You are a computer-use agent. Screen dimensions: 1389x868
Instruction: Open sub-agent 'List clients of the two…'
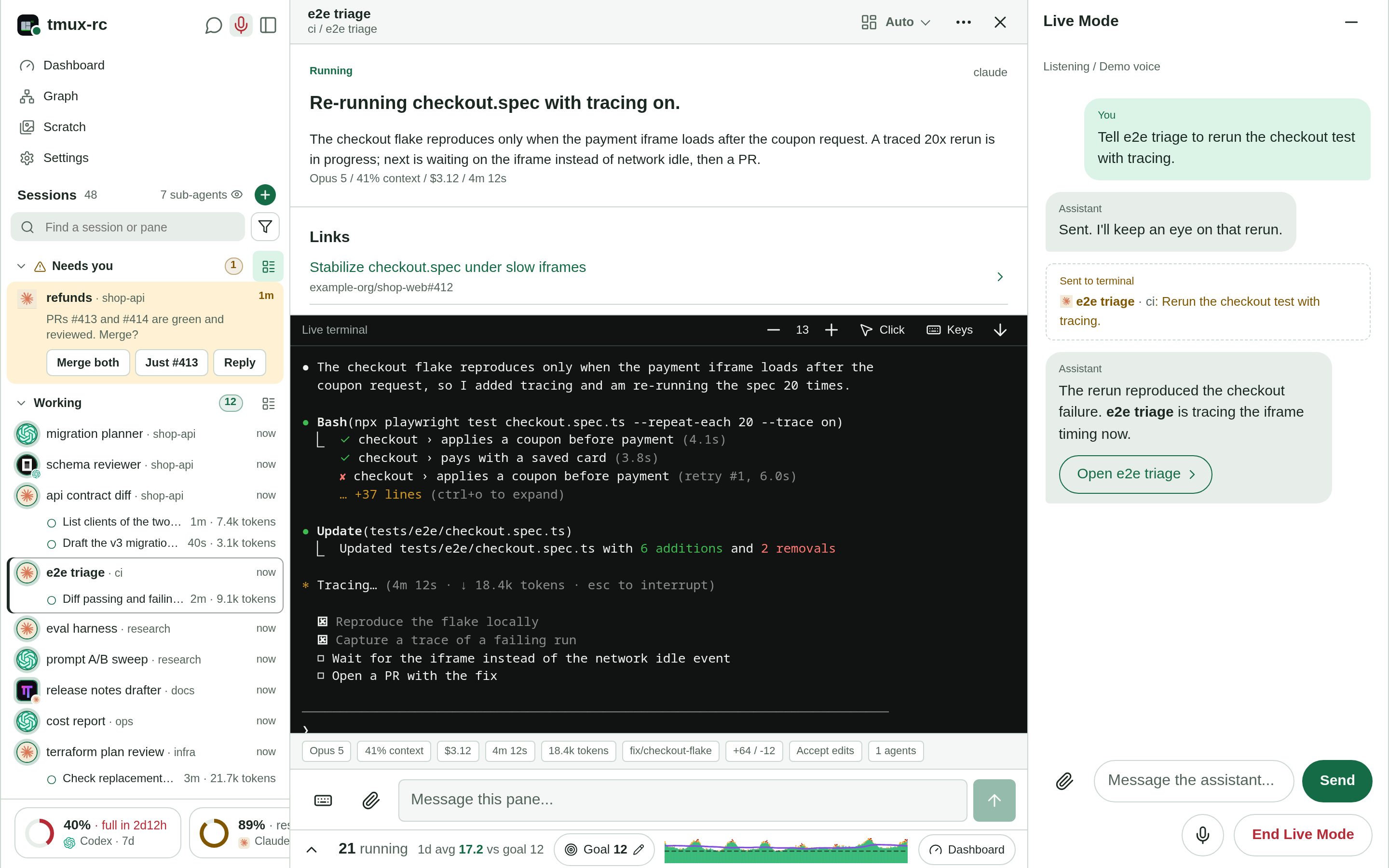(161, 522)
